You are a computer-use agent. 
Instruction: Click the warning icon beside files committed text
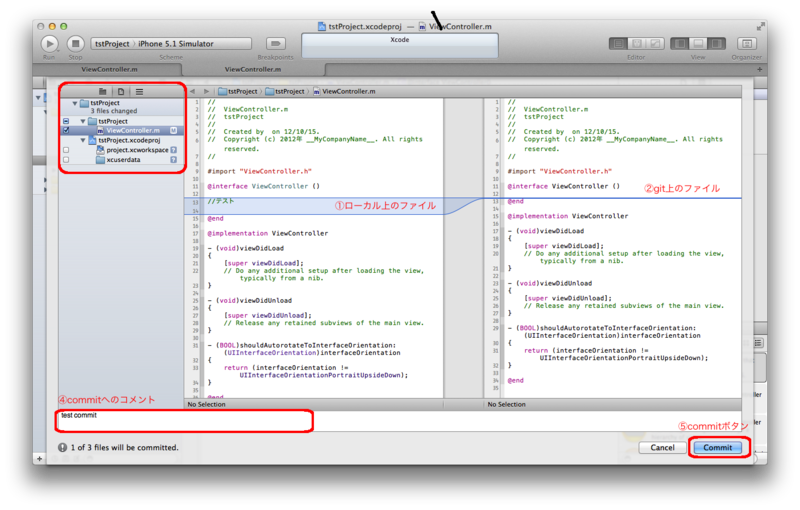coord(62,447)
